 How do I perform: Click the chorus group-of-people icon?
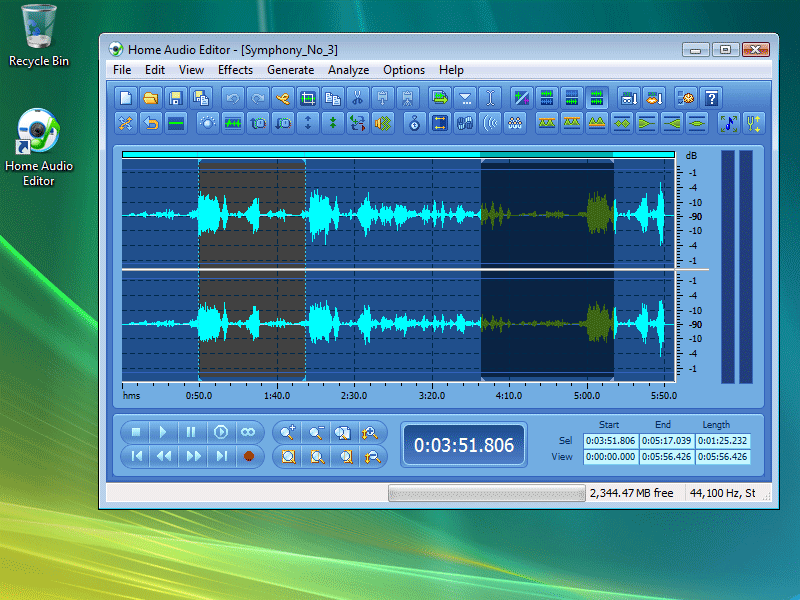[515, 123]
